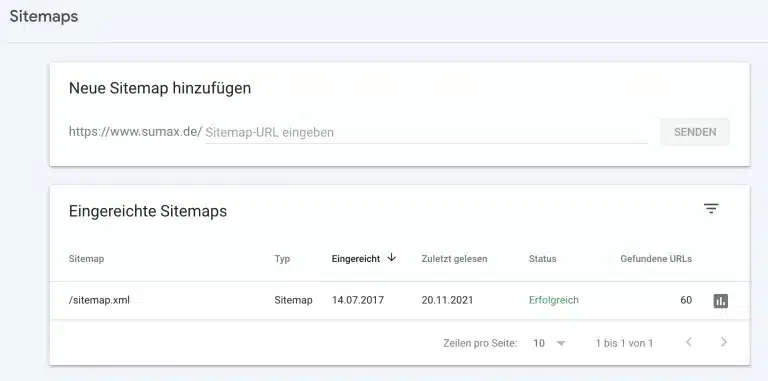768x381 pixels.
Task: Sort by Zuletzt gelesen column header
Action: coord(454,259)
